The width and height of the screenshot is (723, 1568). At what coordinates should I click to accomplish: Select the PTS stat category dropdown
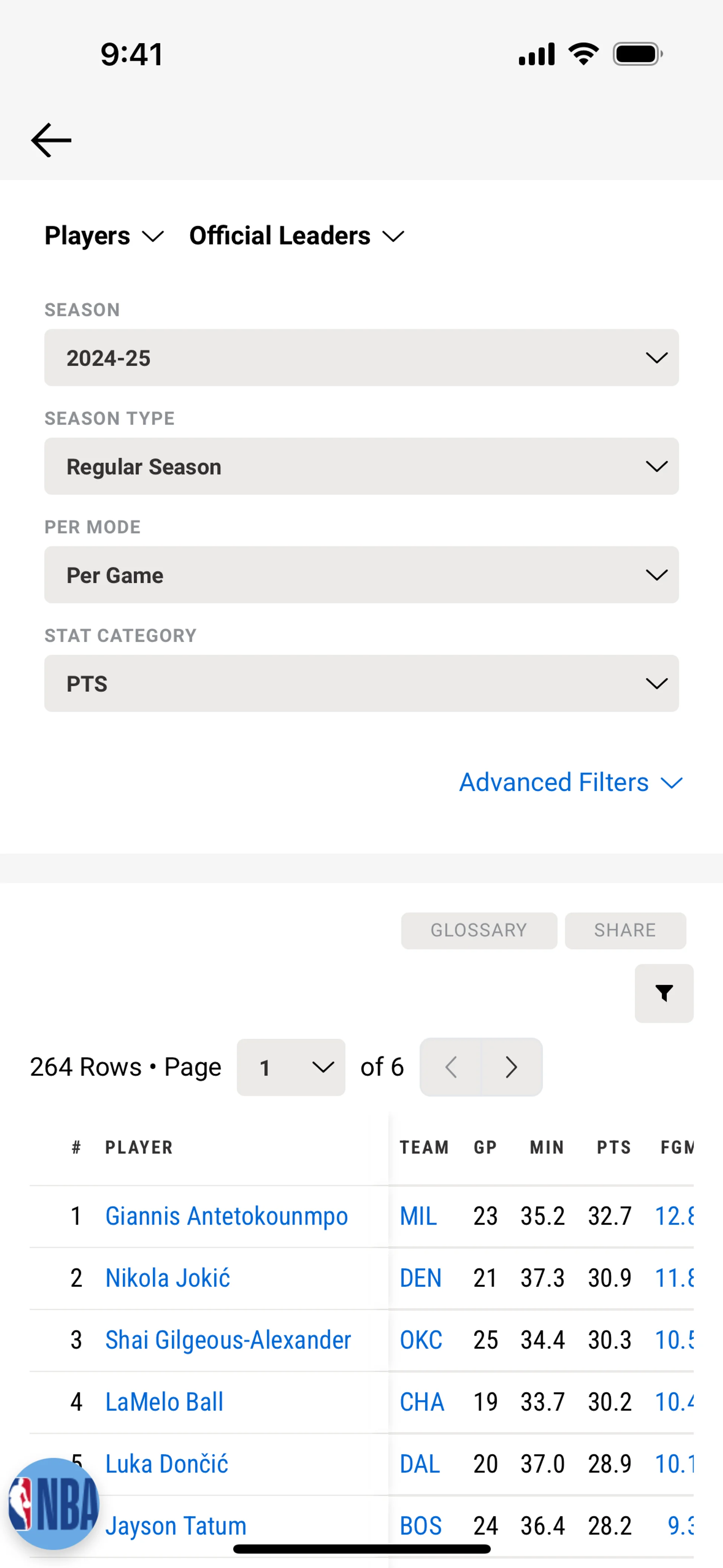coord(361,683)
